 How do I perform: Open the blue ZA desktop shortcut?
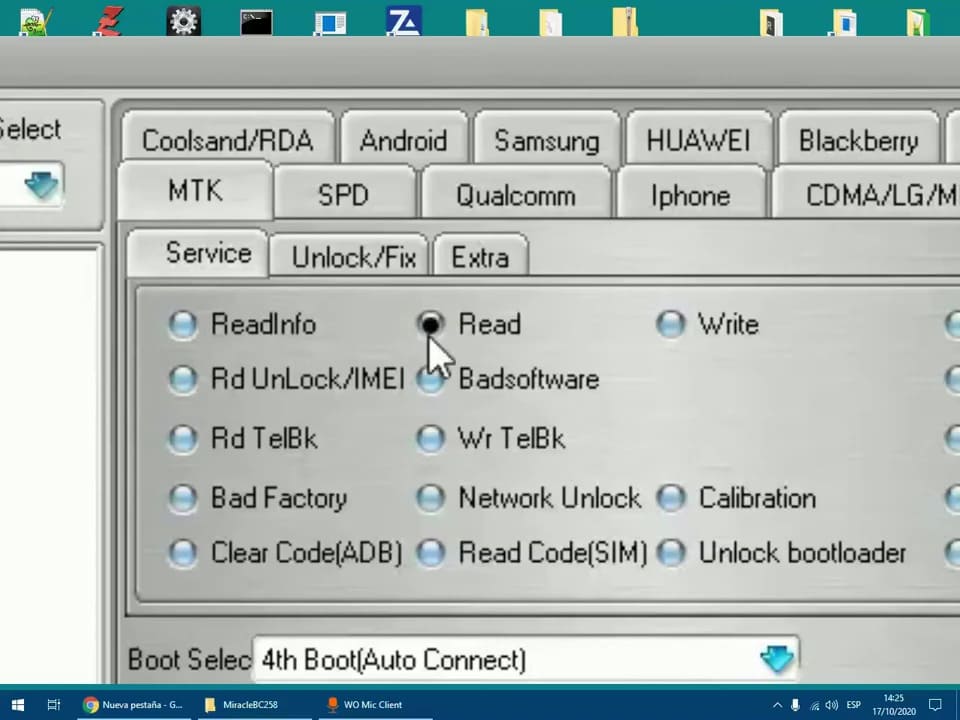pos(404,20)
